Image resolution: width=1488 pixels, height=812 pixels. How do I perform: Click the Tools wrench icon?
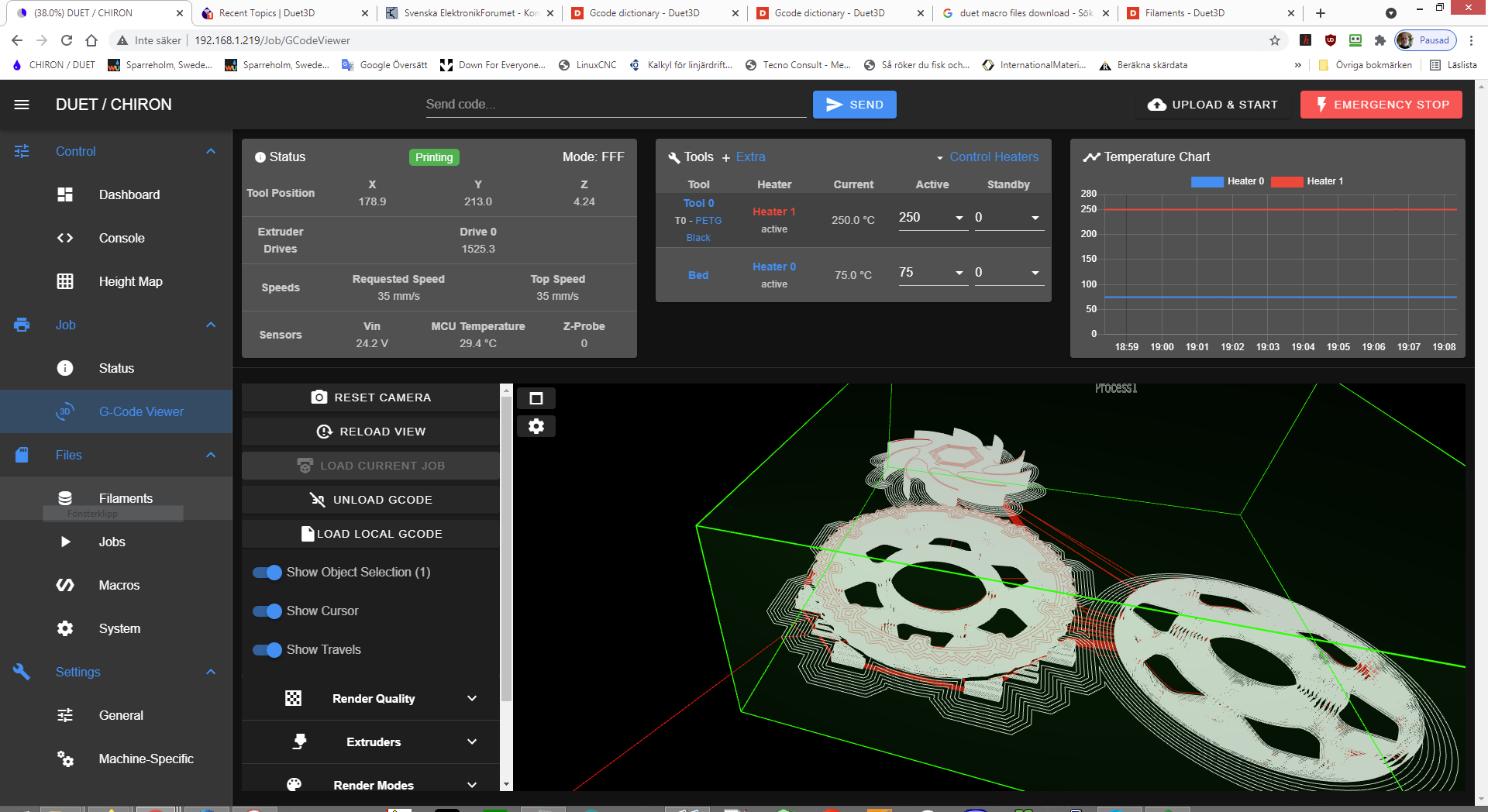click(673, 157)
